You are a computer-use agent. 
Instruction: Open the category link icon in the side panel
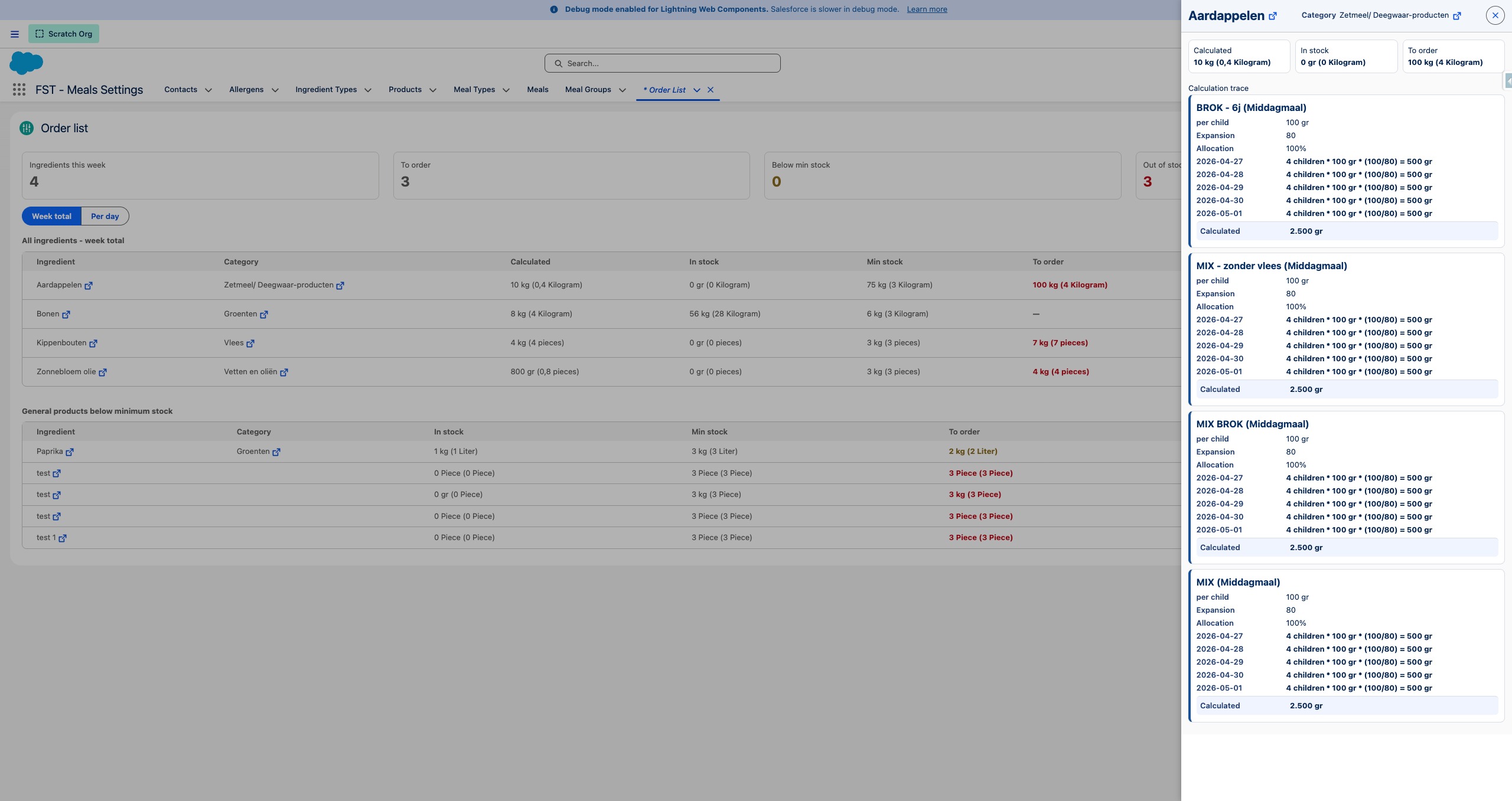click(x=1457, y=16)
